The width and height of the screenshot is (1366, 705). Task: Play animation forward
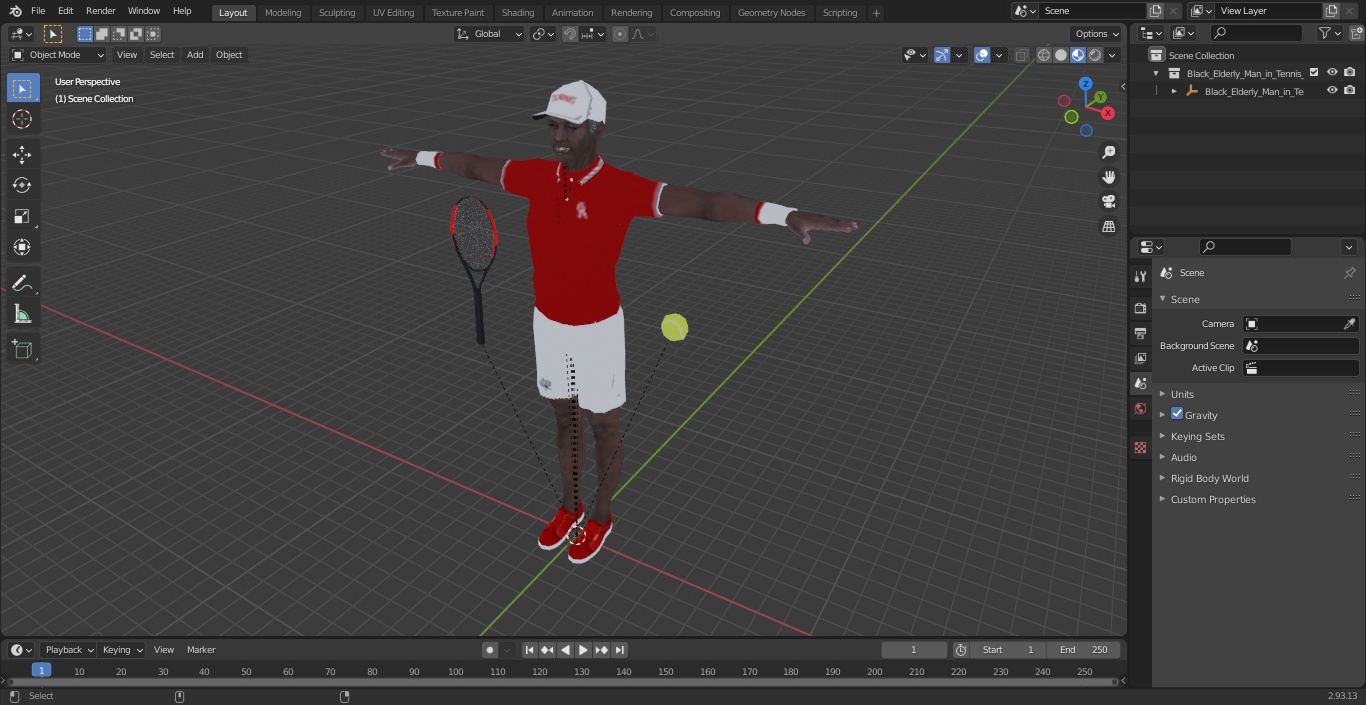pos(583,650)
